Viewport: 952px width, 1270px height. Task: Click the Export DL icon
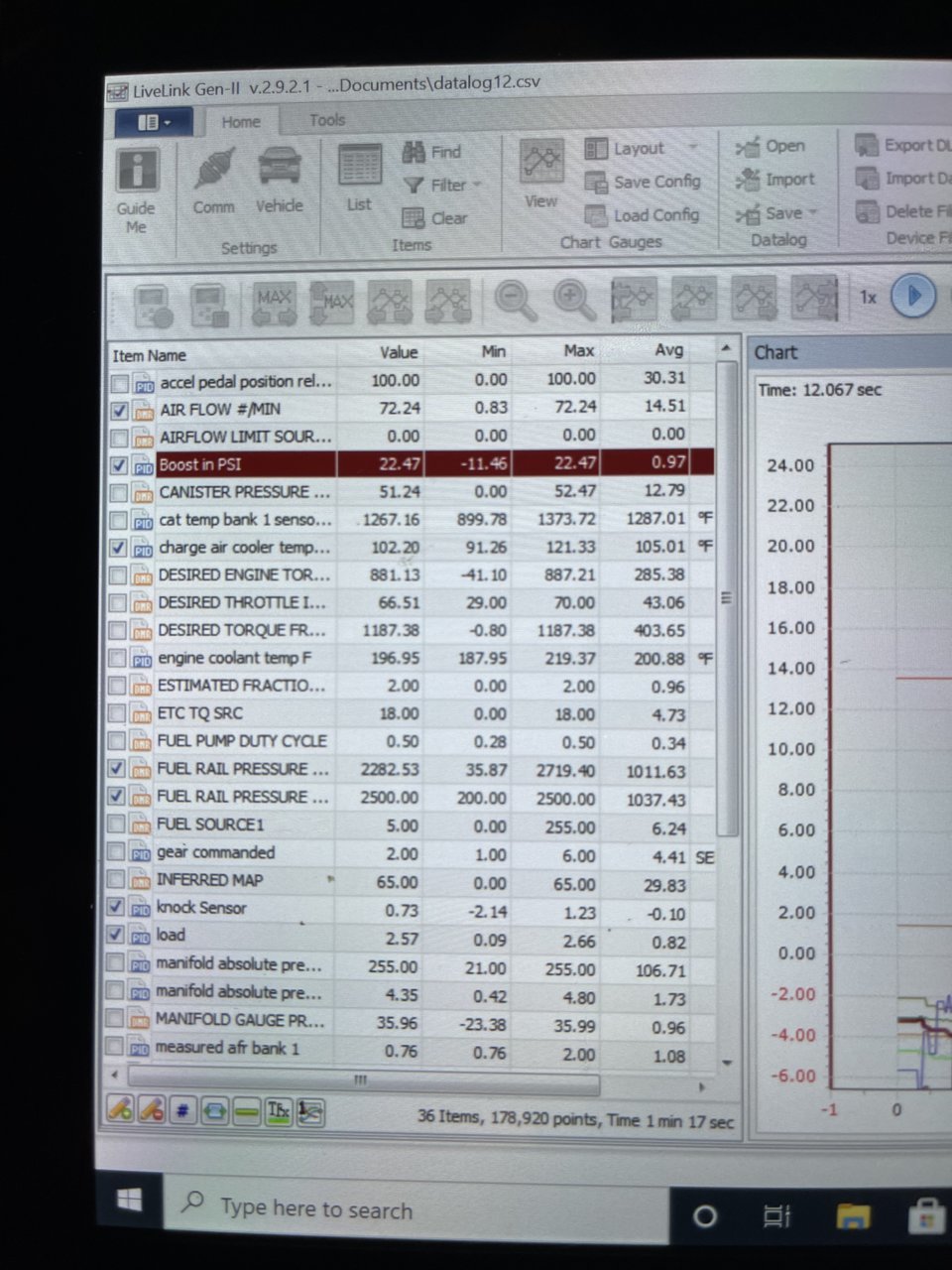point(868,146)
